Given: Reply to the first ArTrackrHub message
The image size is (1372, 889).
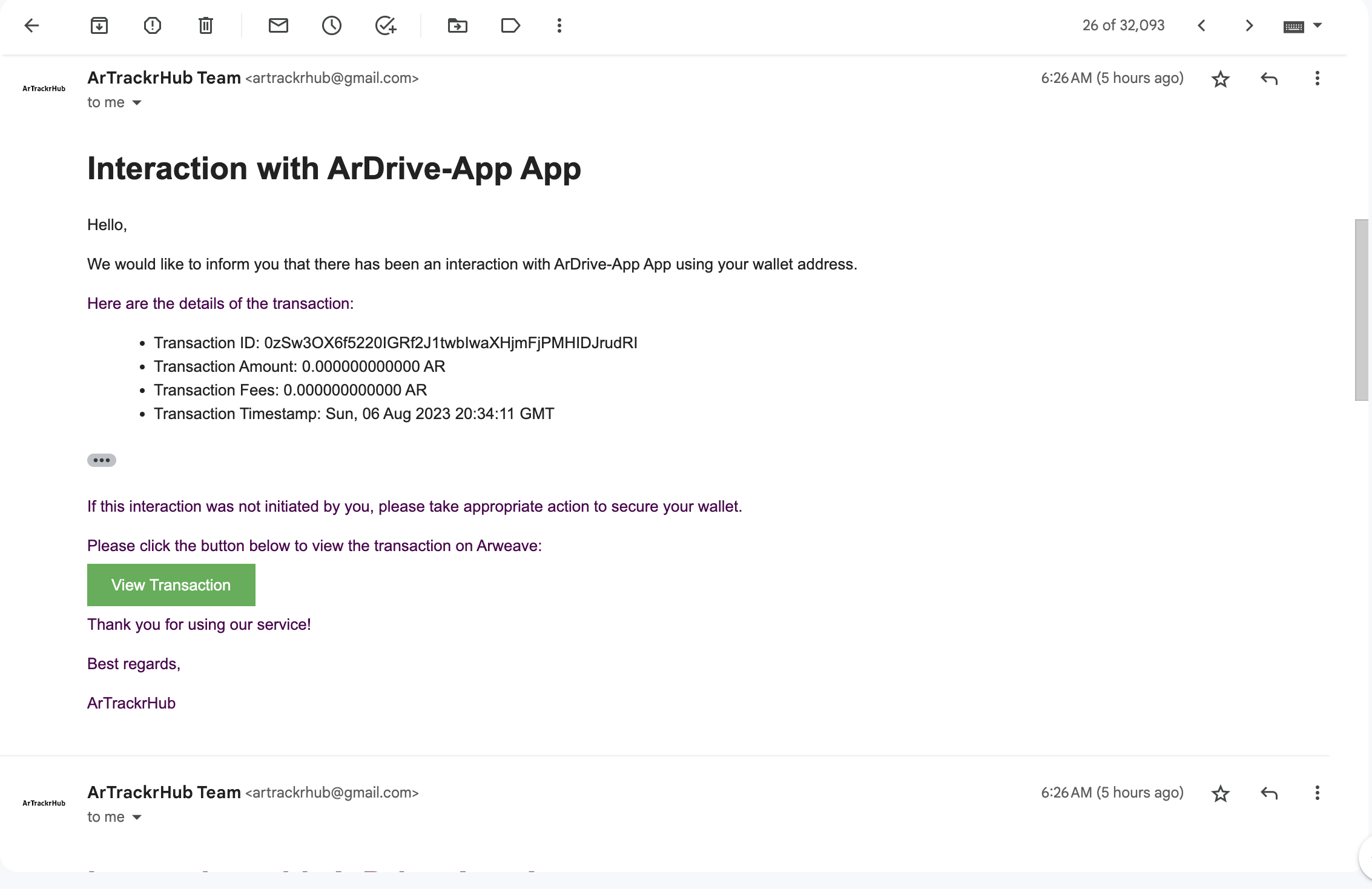Looking at the screenshot, I should (1269, 79).
